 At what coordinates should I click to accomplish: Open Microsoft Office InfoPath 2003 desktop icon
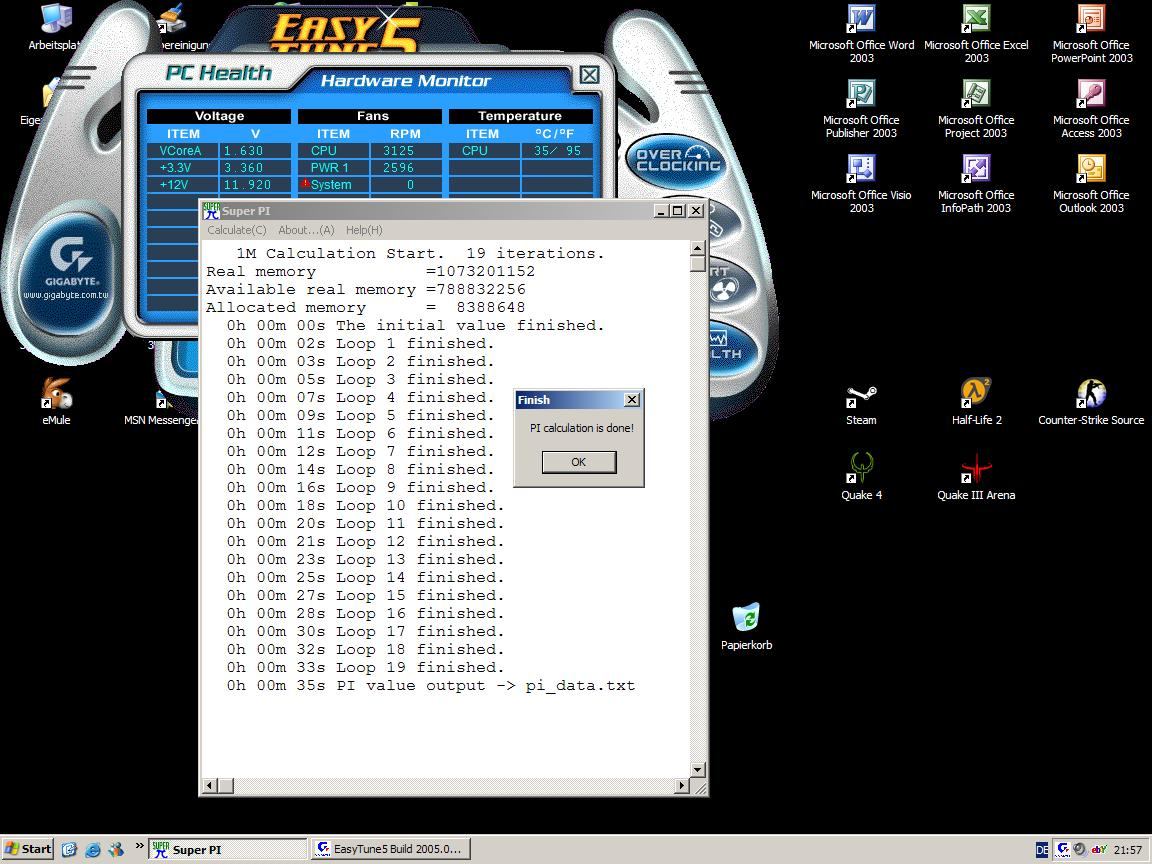(976, 183)
